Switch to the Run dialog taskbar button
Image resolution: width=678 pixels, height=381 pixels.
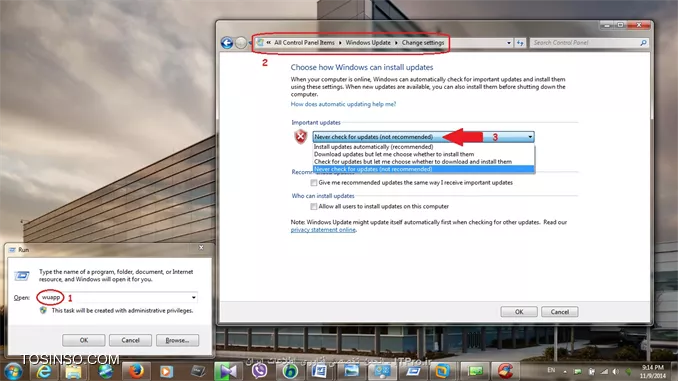click(x=413, y=371)
